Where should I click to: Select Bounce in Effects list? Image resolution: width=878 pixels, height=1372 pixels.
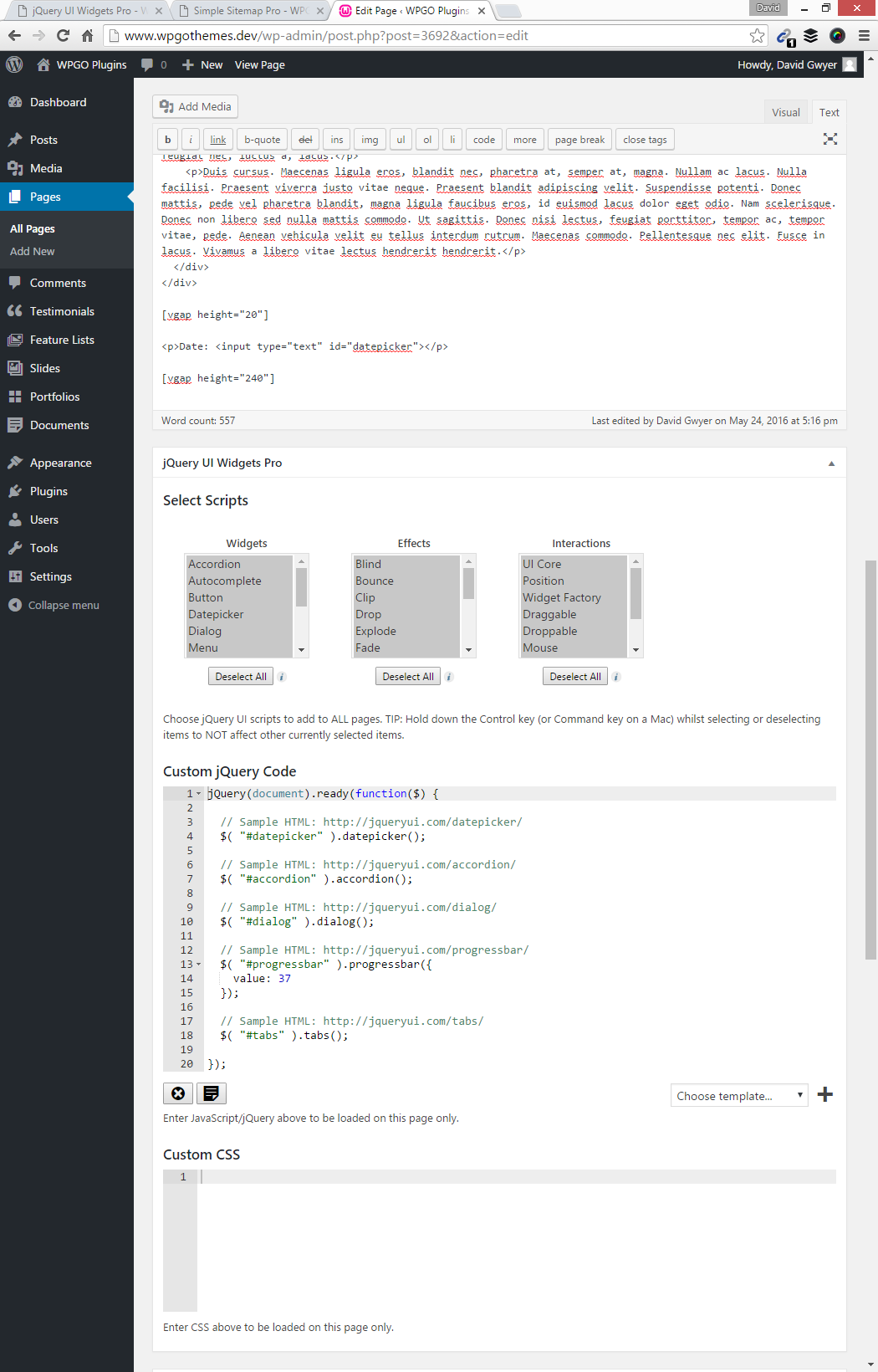(x=407, y=581)
